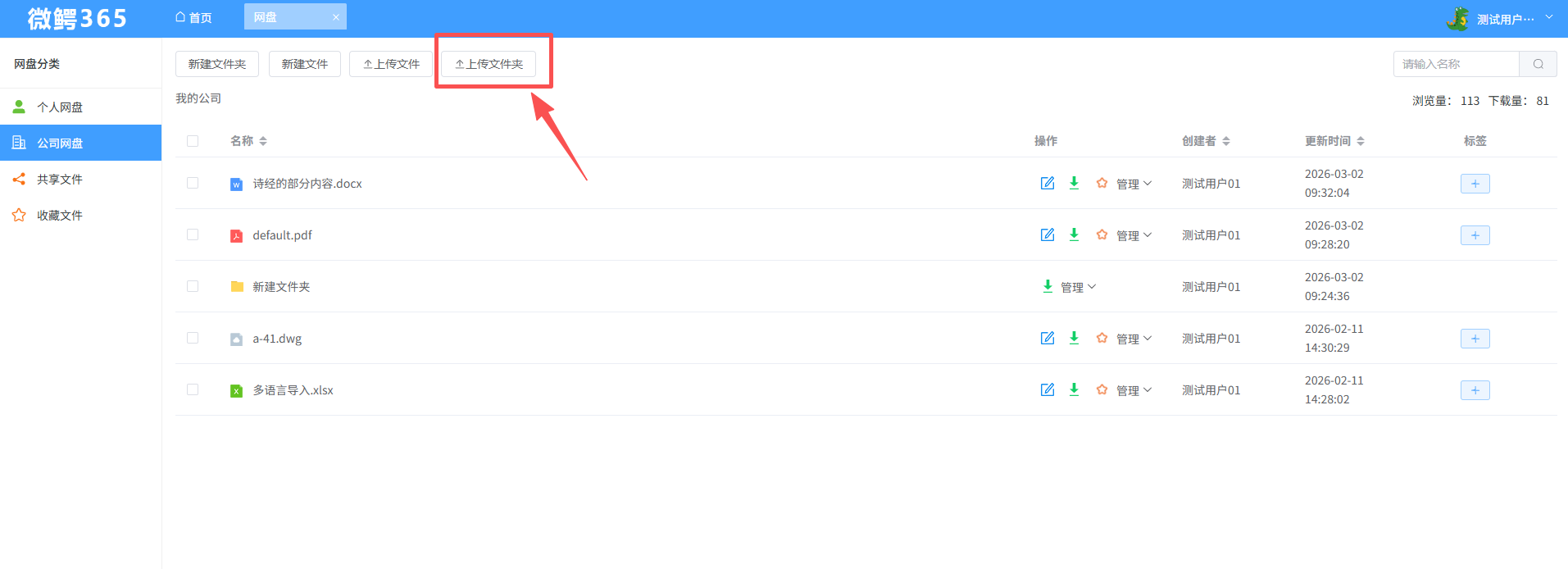
Task: Expand the 测试用户 account dropdown arrow
Action: pyautogui.click(x=1549, y=17)
